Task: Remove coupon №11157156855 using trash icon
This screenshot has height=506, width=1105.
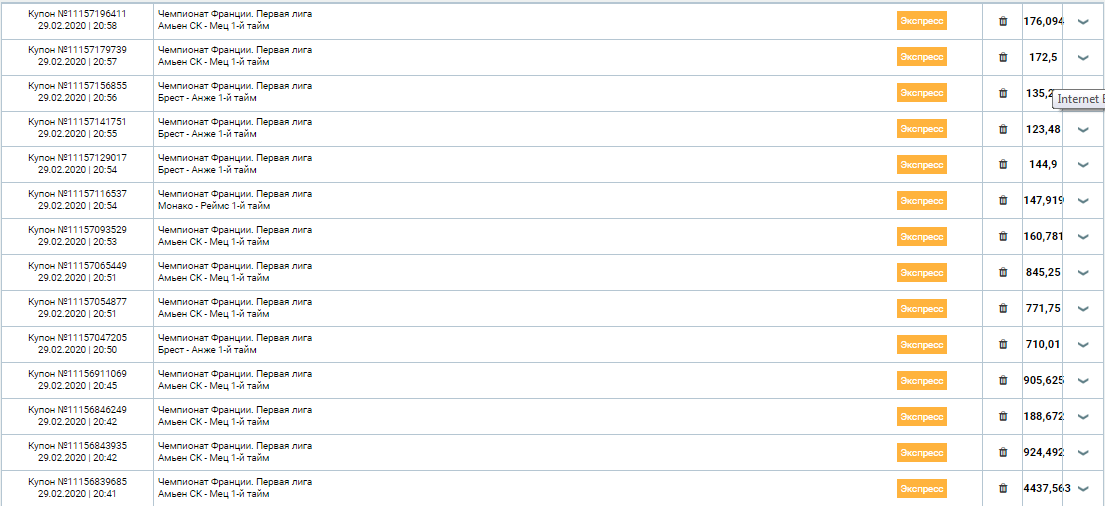Action: [1003, 93]
